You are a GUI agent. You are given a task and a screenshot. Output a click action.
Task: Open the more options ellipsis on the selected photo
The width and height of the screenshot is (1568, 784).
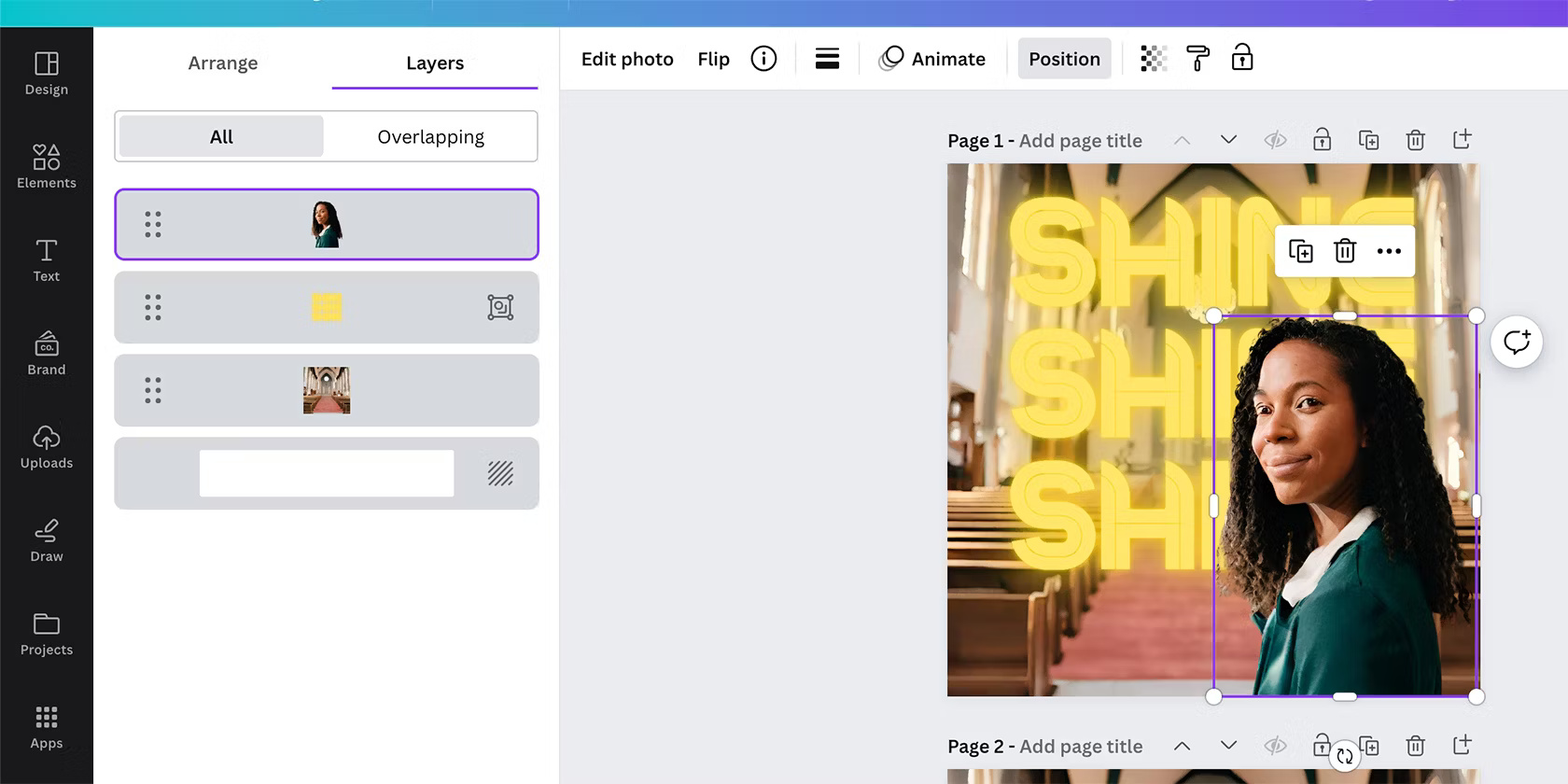tap(1389, 251)
